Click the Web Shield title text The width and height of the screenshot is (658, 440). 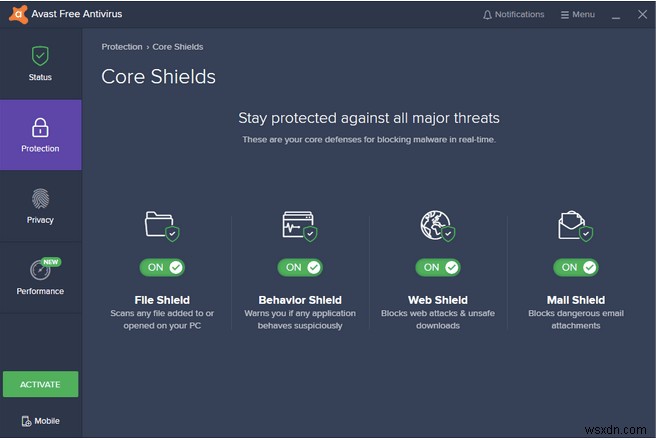pos(437,300)
